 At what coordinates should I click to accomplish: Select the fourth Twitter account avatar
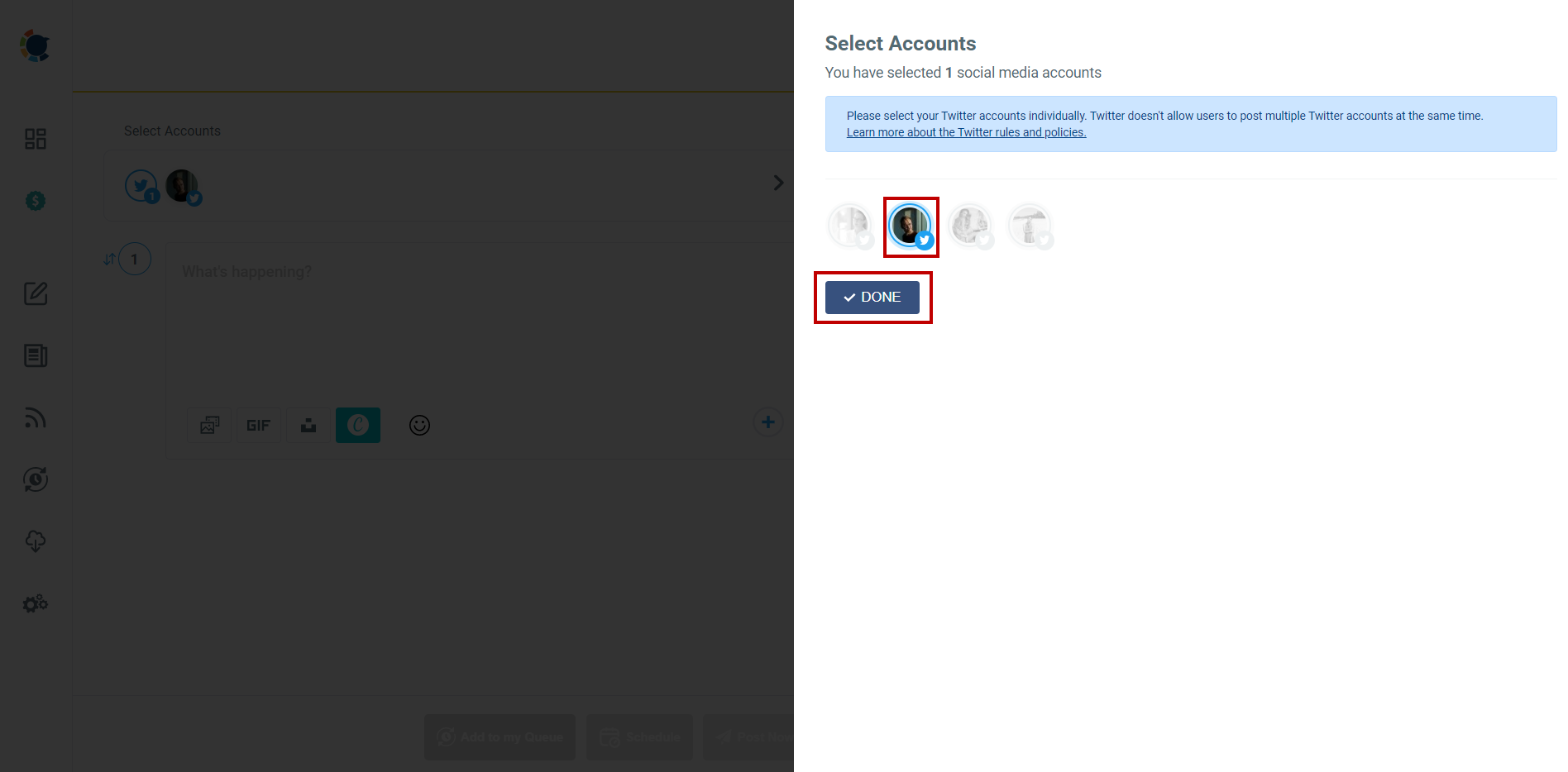pos(1030,225)
